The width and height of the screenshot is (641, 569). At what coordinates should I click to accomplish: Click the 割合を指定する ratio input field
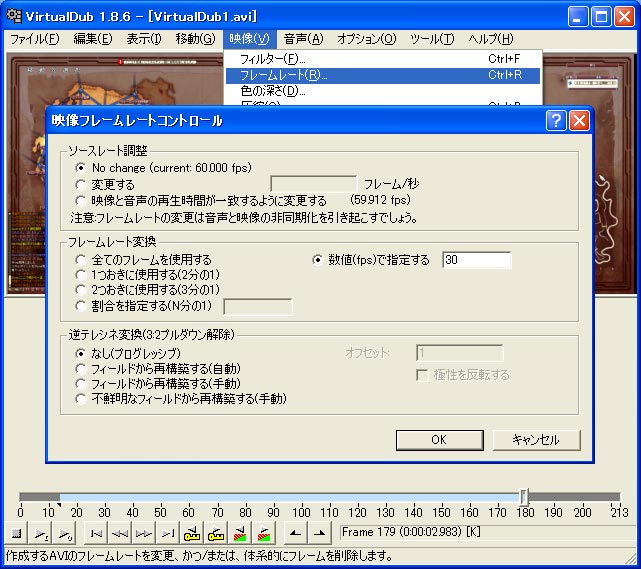pos(258,307)
